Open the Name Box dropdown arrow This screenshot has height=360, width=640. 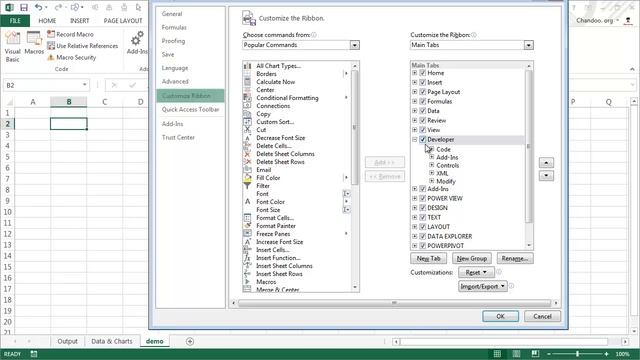(x=84, y=85)
